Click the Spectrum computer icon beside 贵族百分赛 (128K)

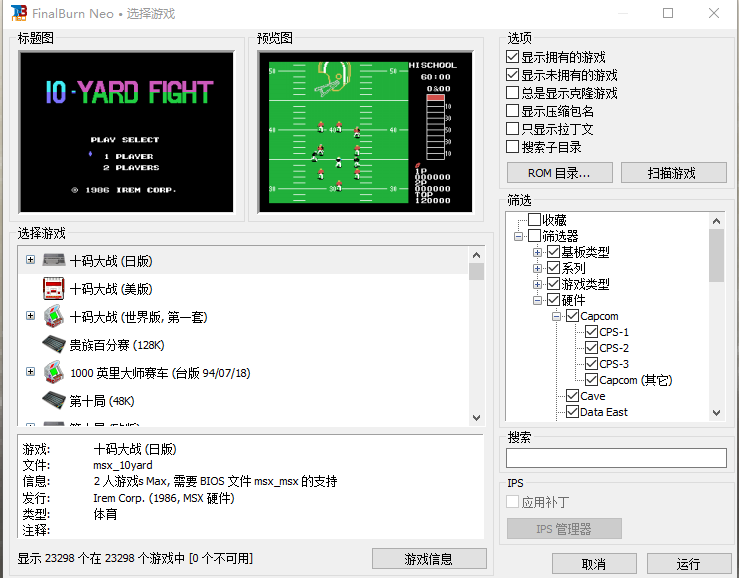tap(54, 345)
